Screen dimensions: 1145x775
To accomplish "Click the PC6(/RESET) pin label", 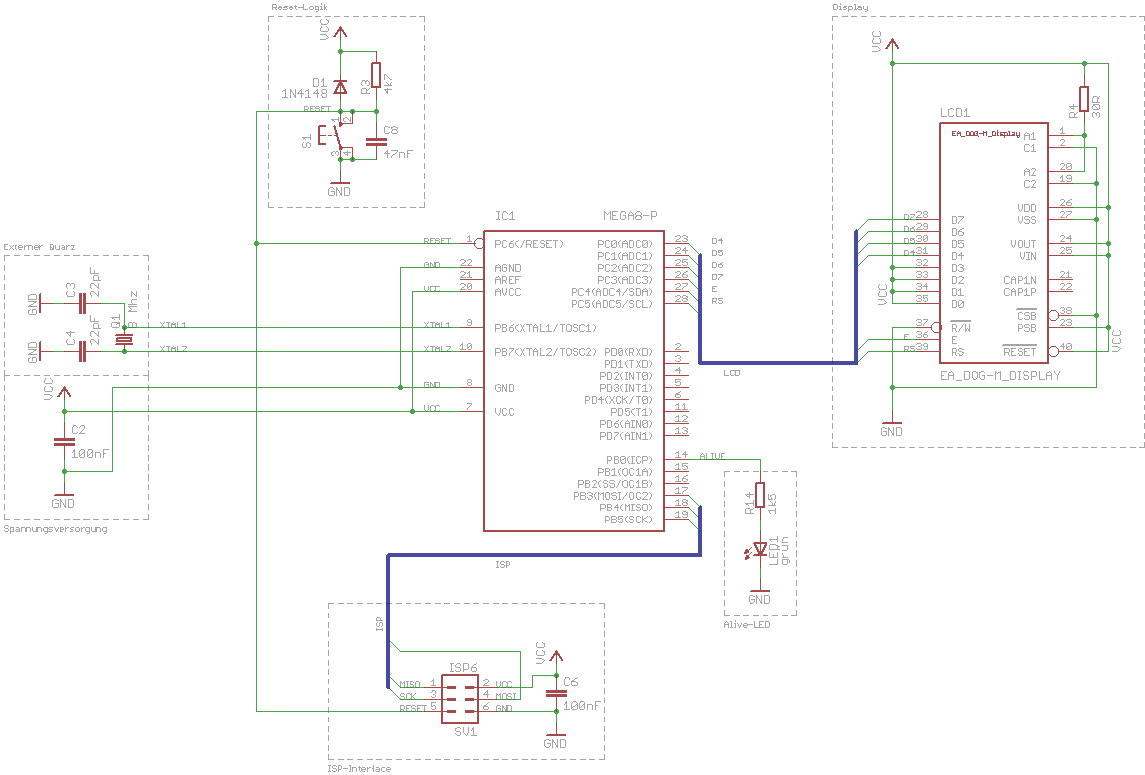I will pyautogui.click(x=529, y=244).
